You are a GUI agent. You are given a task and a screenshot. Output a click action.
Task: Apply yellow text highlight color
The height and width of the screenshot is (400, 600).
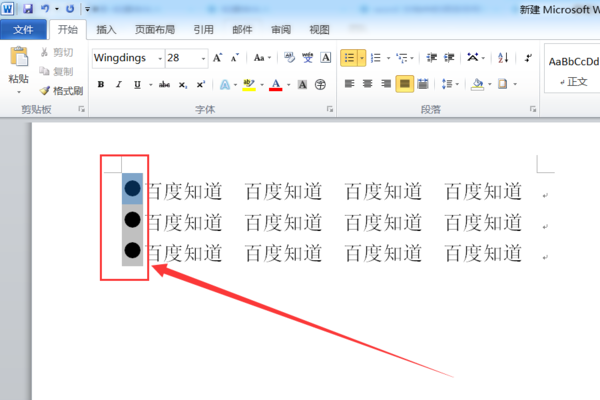(249, 85)
